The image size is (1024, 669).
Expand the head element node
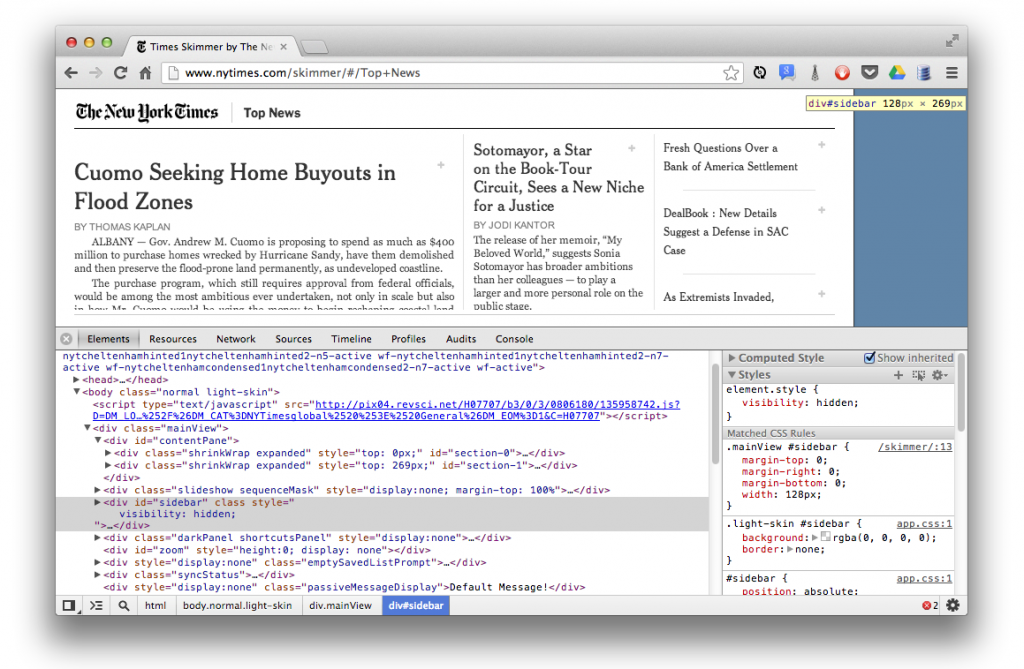[x=76, y=380]
